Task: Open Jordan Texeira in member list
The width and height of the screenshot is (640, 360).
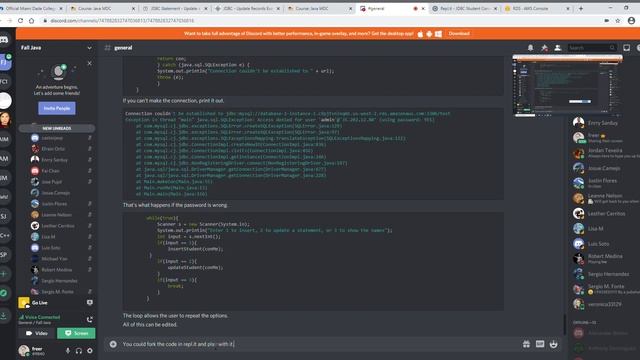Action: point(604,153)
